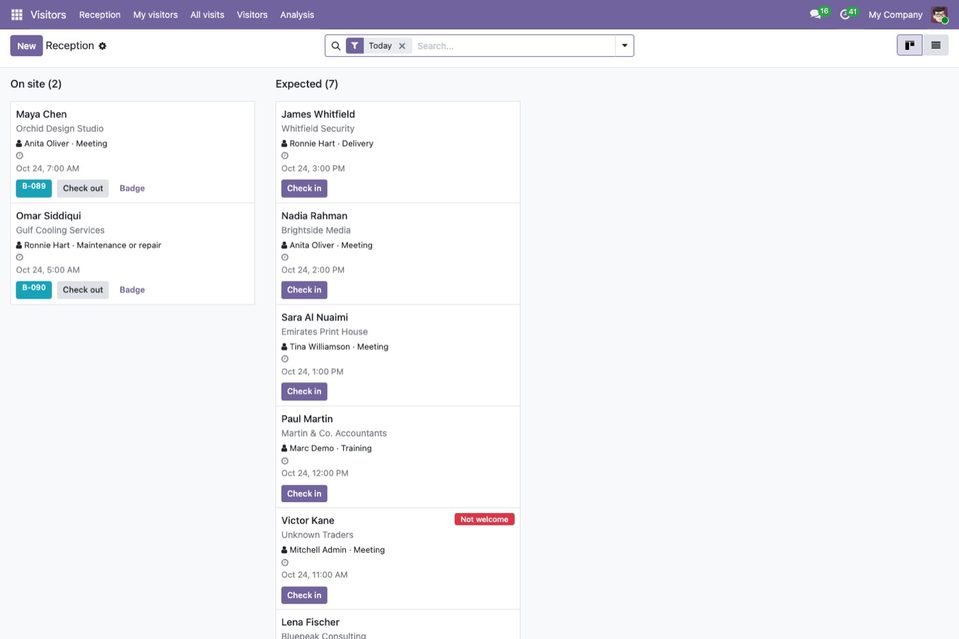
Task: Click the Reception settings gear icon
Action: tap(102, 46)
